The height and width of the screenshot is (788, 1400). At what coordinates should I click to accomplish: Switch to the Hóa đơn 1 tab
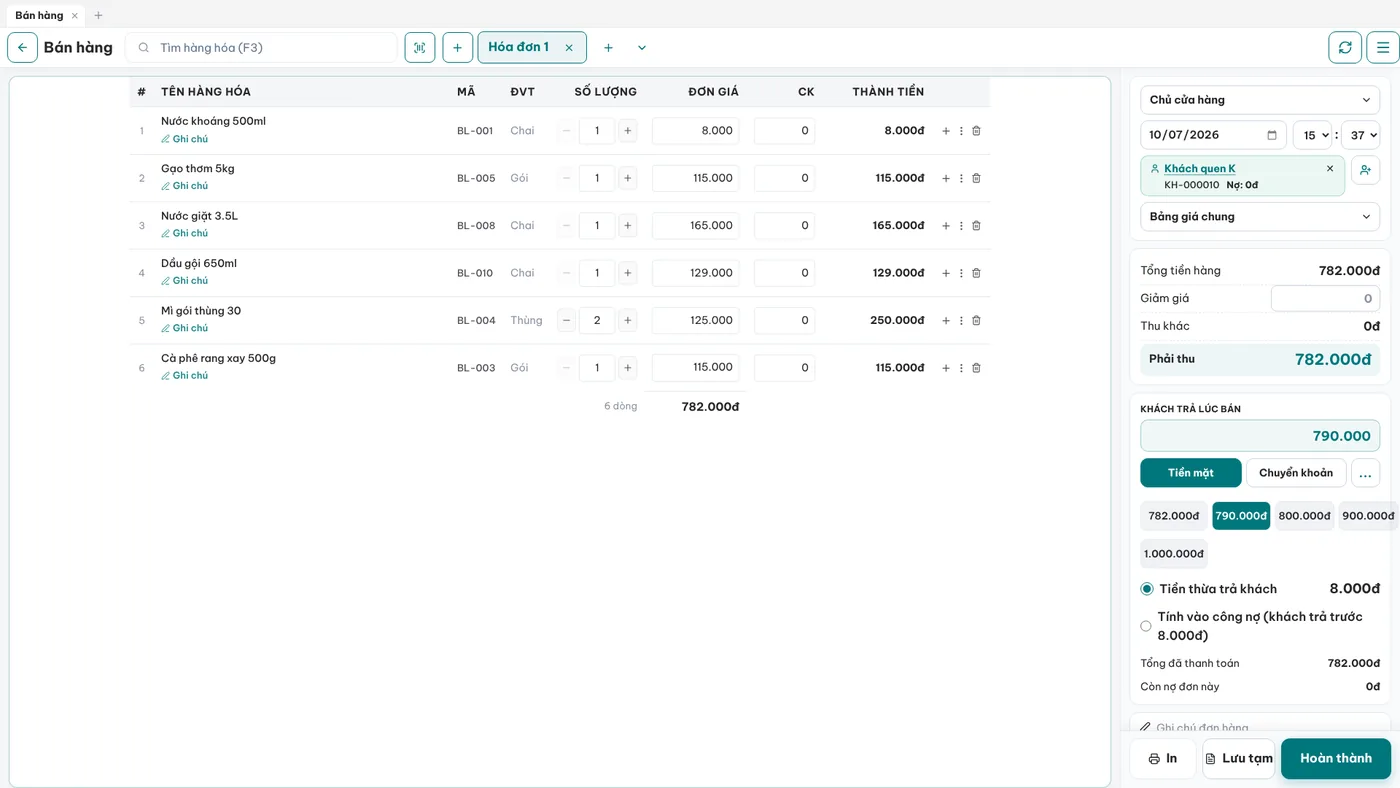pyautogui.click(x=518, y=47)
